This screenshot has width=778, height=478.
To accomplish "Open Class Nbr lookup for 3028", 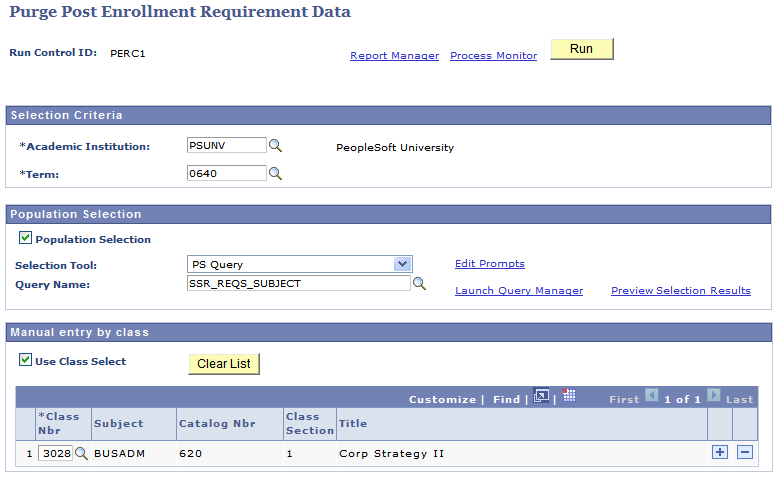I will tap(81, 453).
